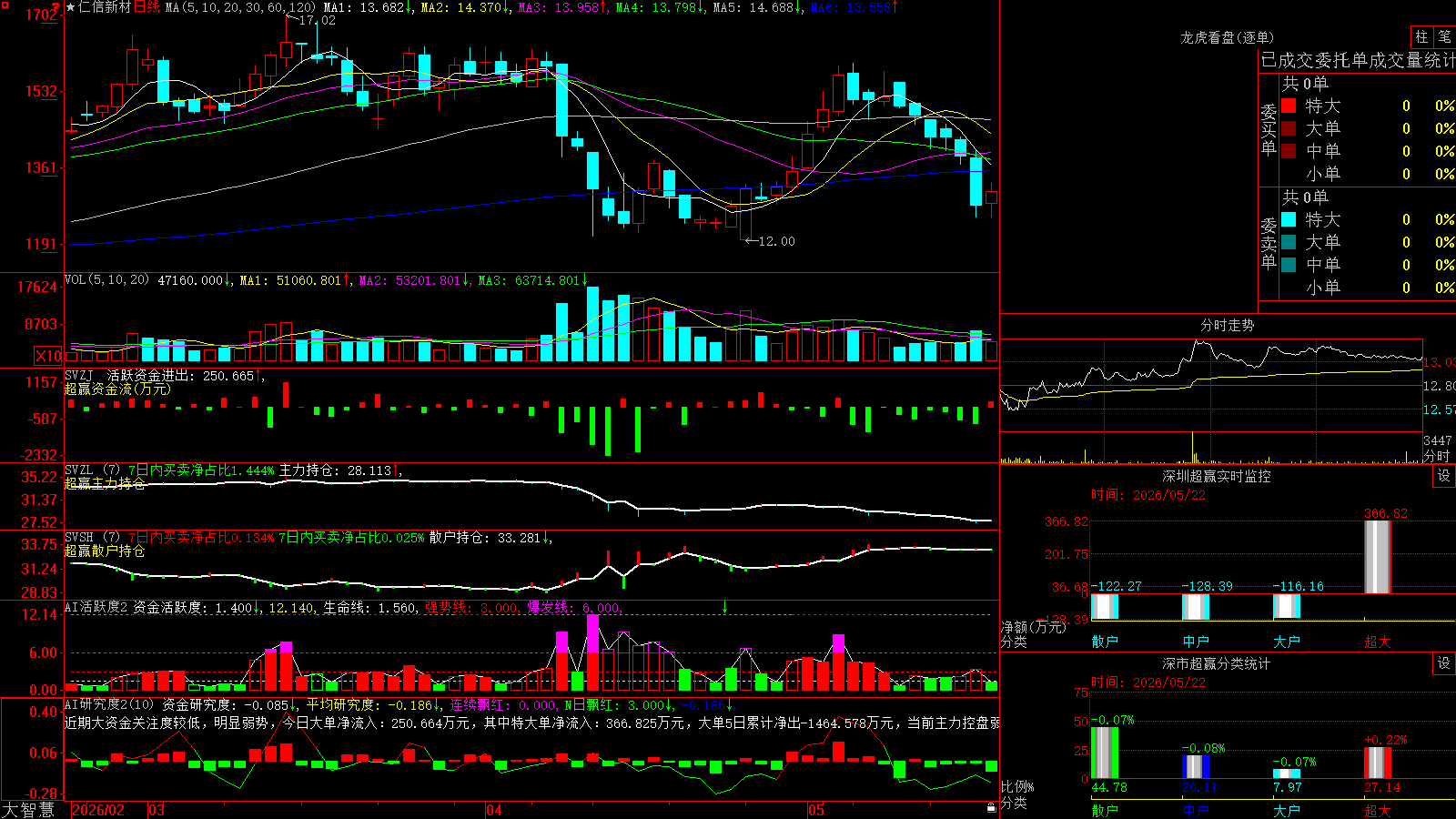Click 大户 label in 深圳超赢实时监控 chart
The height and width of the screenshot is (819, 1456).
coord(1287,642)
